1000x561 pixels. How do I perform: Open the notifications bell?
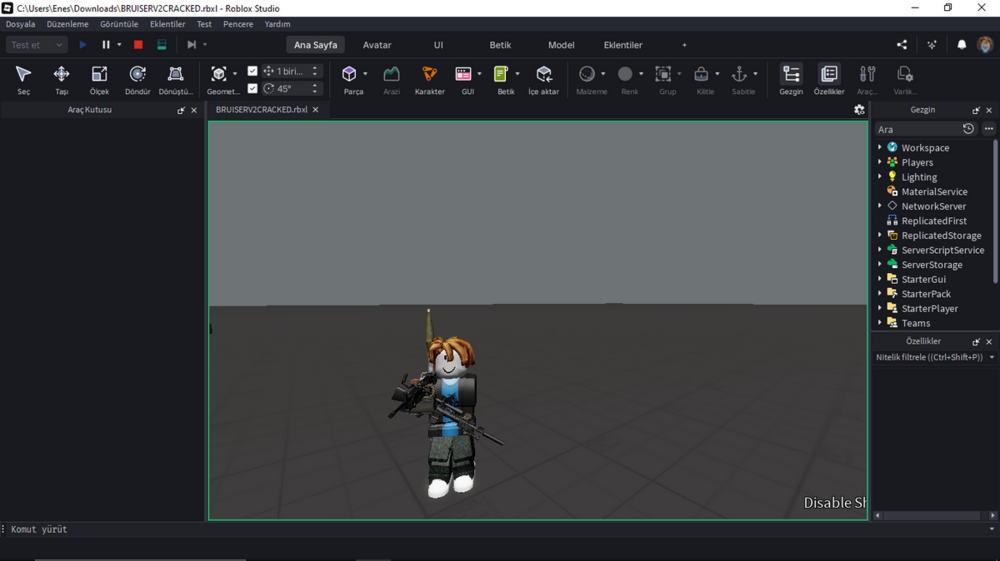(x=962, y=45)
